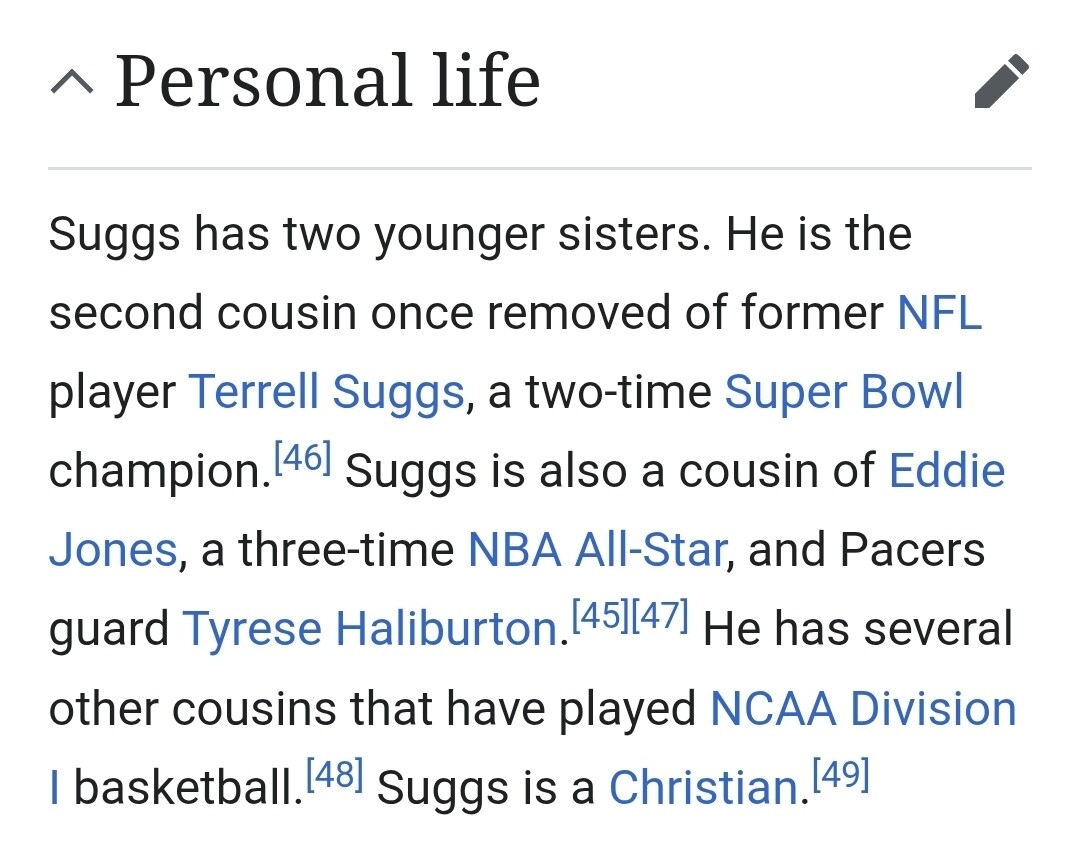Image resolution: width=1080 pixels, height=845 pixels.
Task: Click the pencil edit section icon
Action: 1001,81
